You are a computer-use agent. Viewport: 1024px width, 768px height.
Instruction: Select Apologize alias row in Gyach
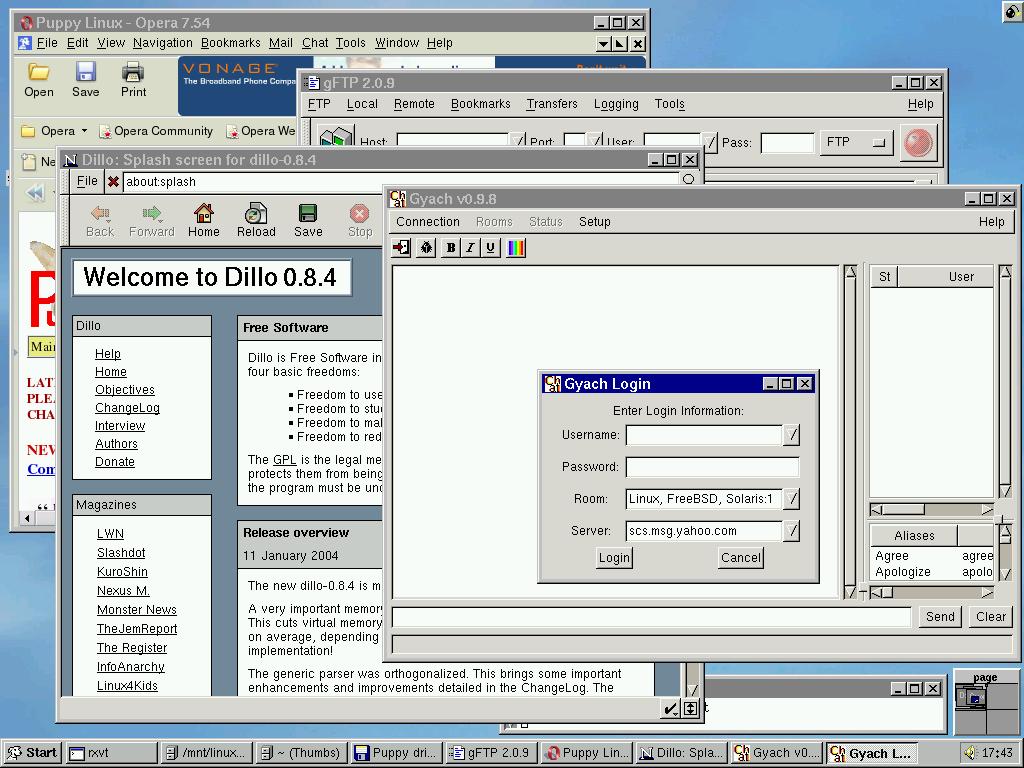934,571
